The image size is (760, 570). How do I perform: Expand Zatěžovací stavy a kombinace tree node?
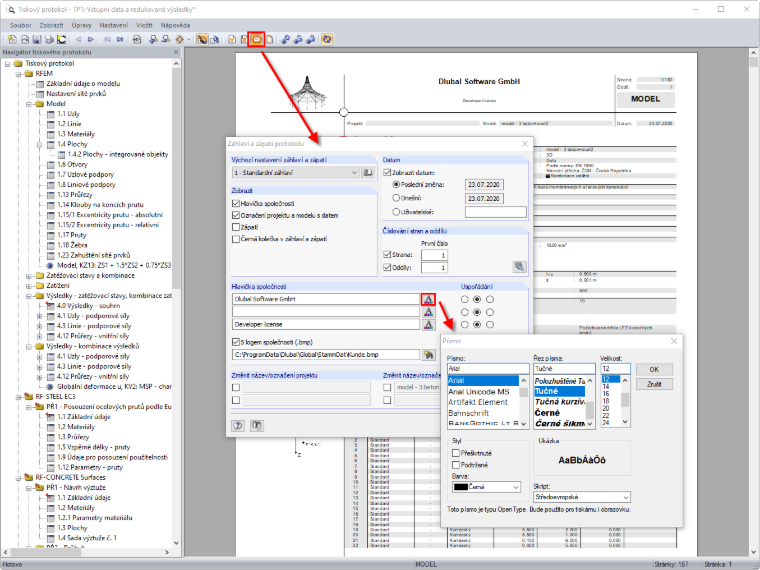[29, 276]
